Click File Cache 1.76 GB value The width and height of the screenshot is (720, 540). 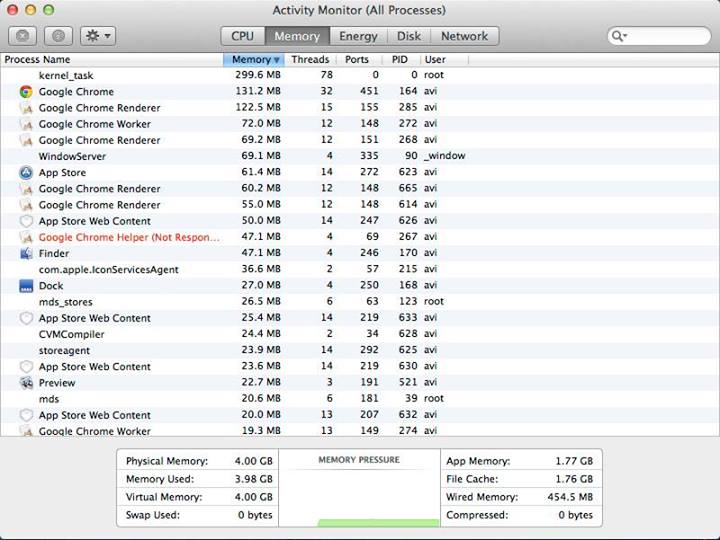[574, 479]
